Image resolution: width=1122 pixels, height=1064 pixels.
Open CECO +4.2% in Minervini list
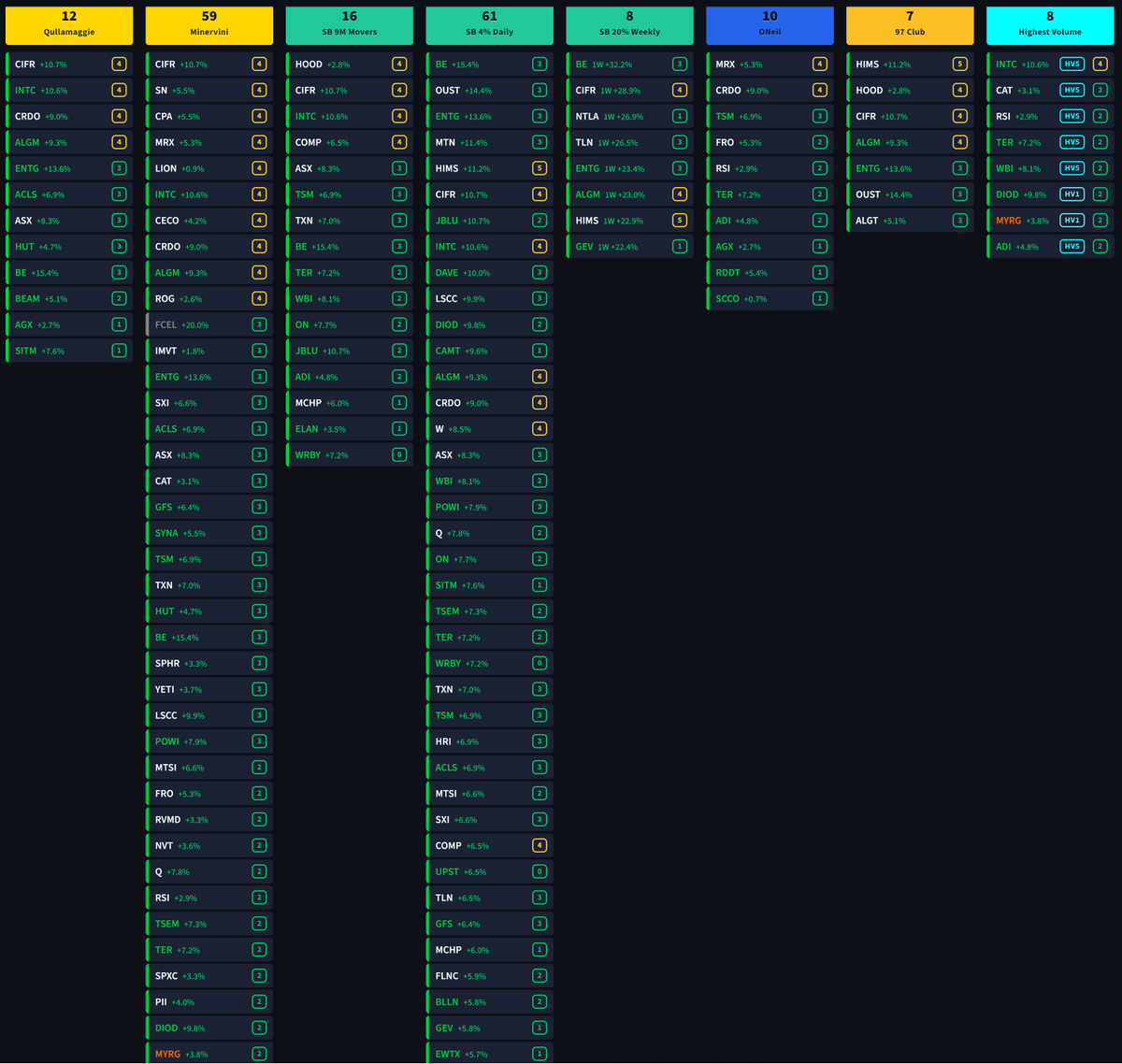(209, 221)
